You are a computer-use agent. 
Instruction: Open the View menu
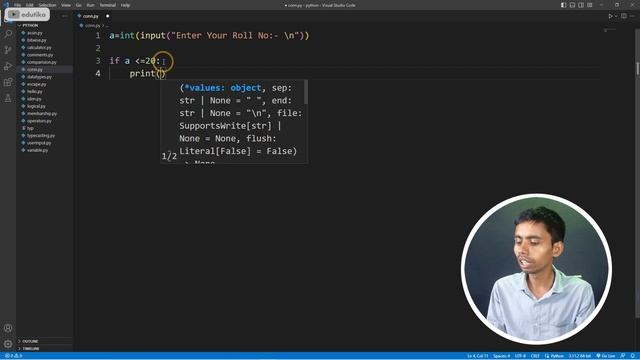(66, 5)
